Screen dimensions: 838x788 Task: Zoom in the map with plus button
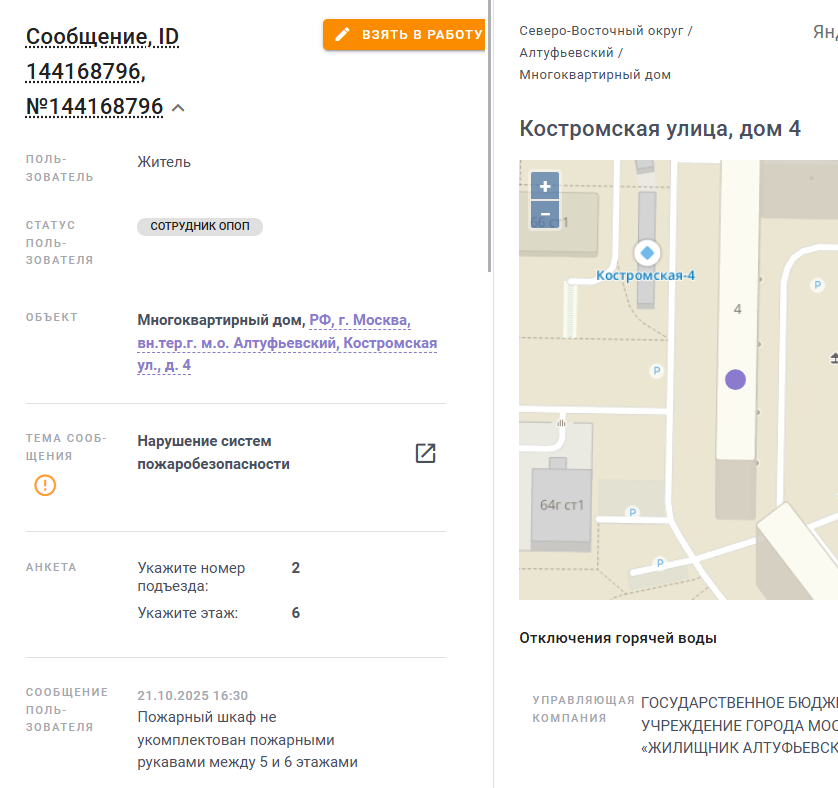click(545, 186)
